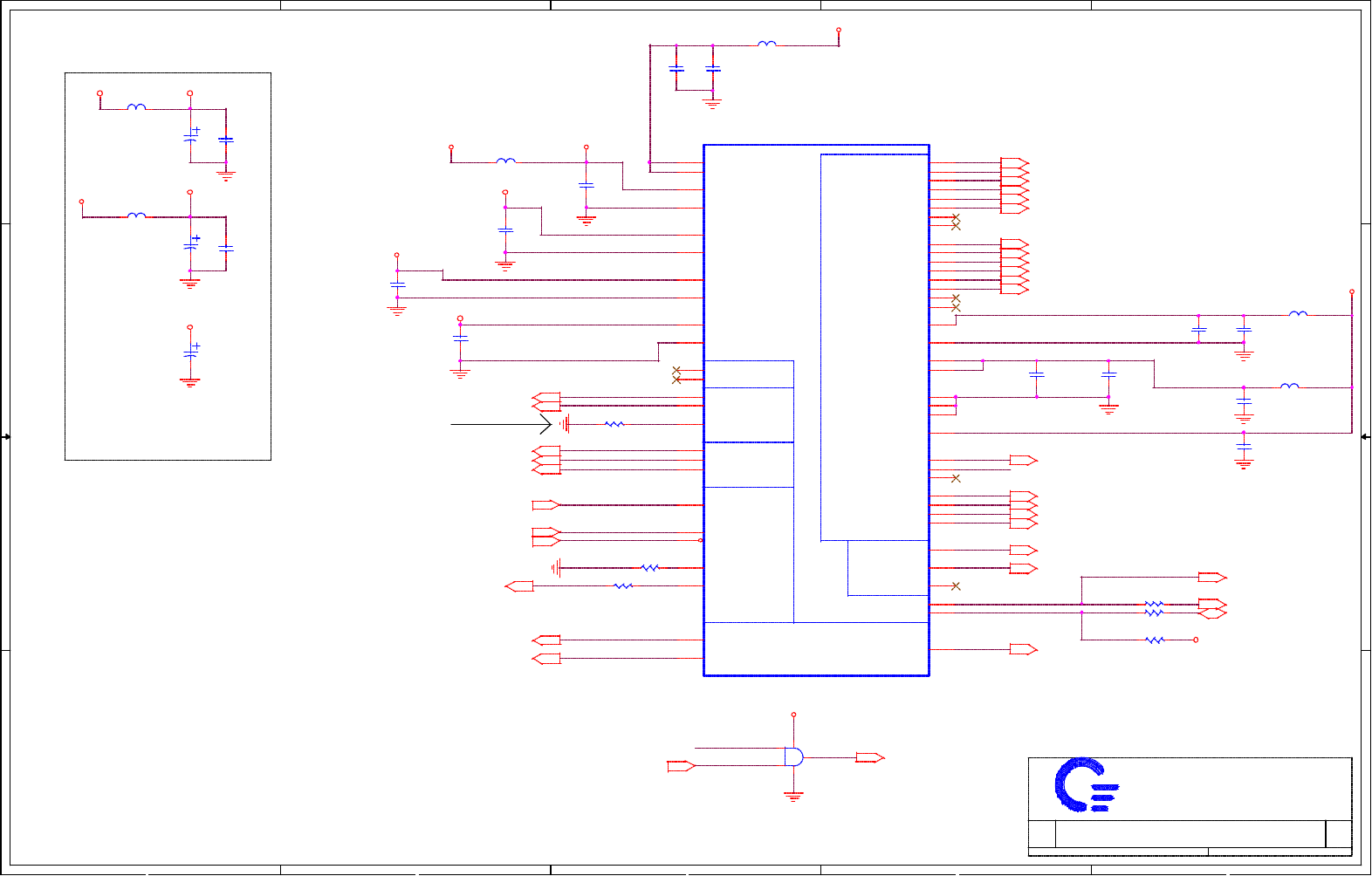This screenshot has width=1372, height=876.
Task: Select the resistor ending in an open-circle terminal
Action: click(x=1155, y=640)
